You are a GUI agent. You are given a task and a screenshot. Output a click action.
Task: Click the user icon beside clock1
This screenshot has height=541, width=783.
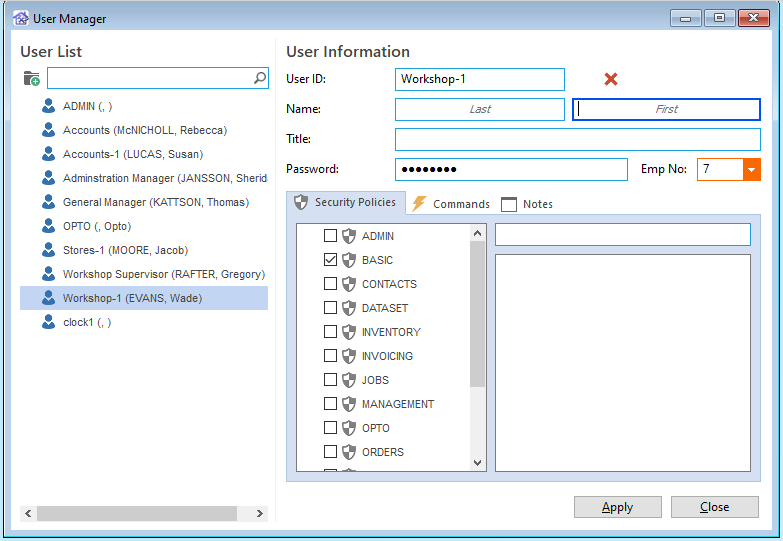[x=48, y=322]
